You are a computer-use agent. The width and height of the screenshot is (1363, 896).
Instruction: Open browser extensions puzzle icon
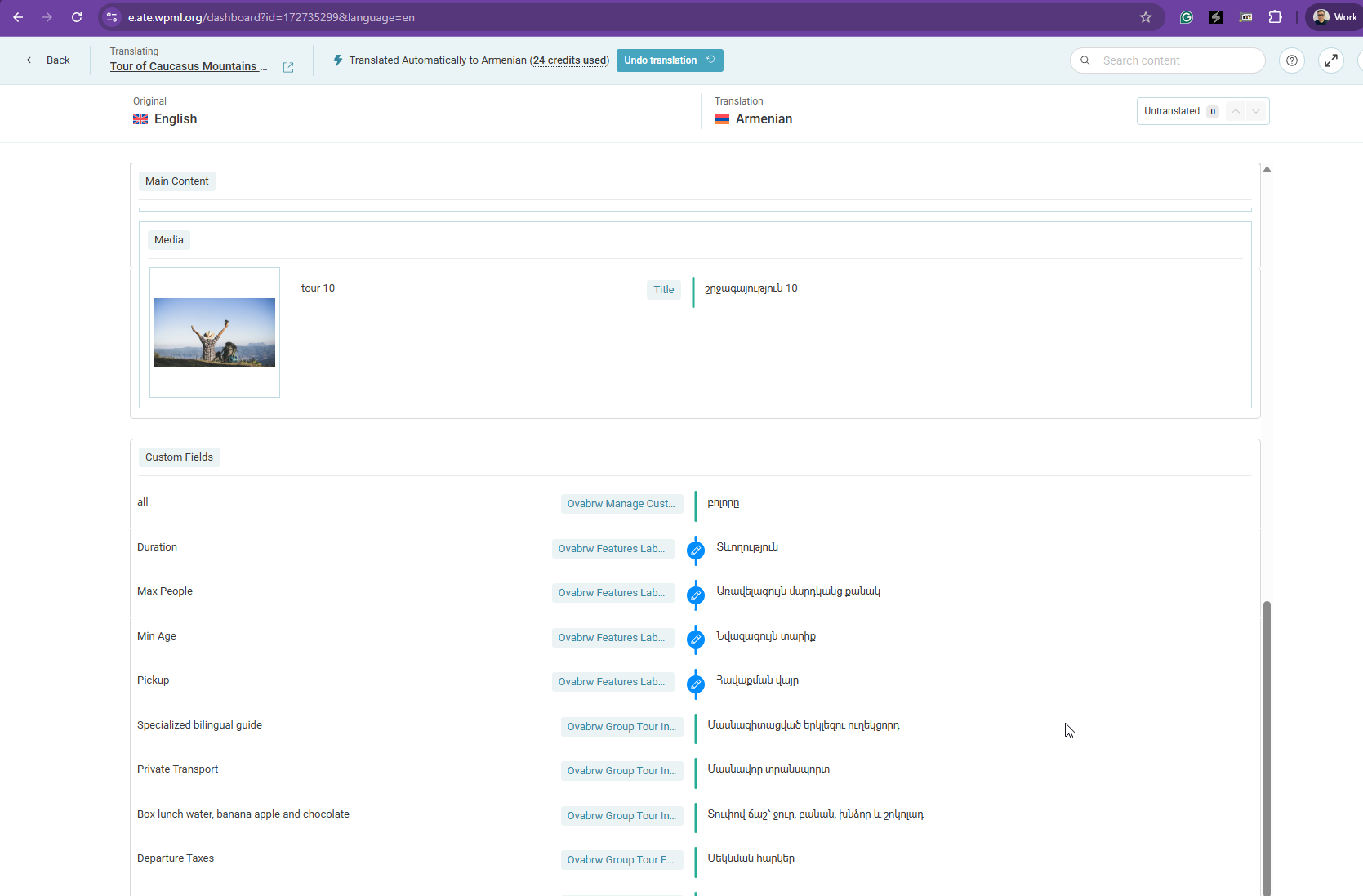tap(1275, 17)
